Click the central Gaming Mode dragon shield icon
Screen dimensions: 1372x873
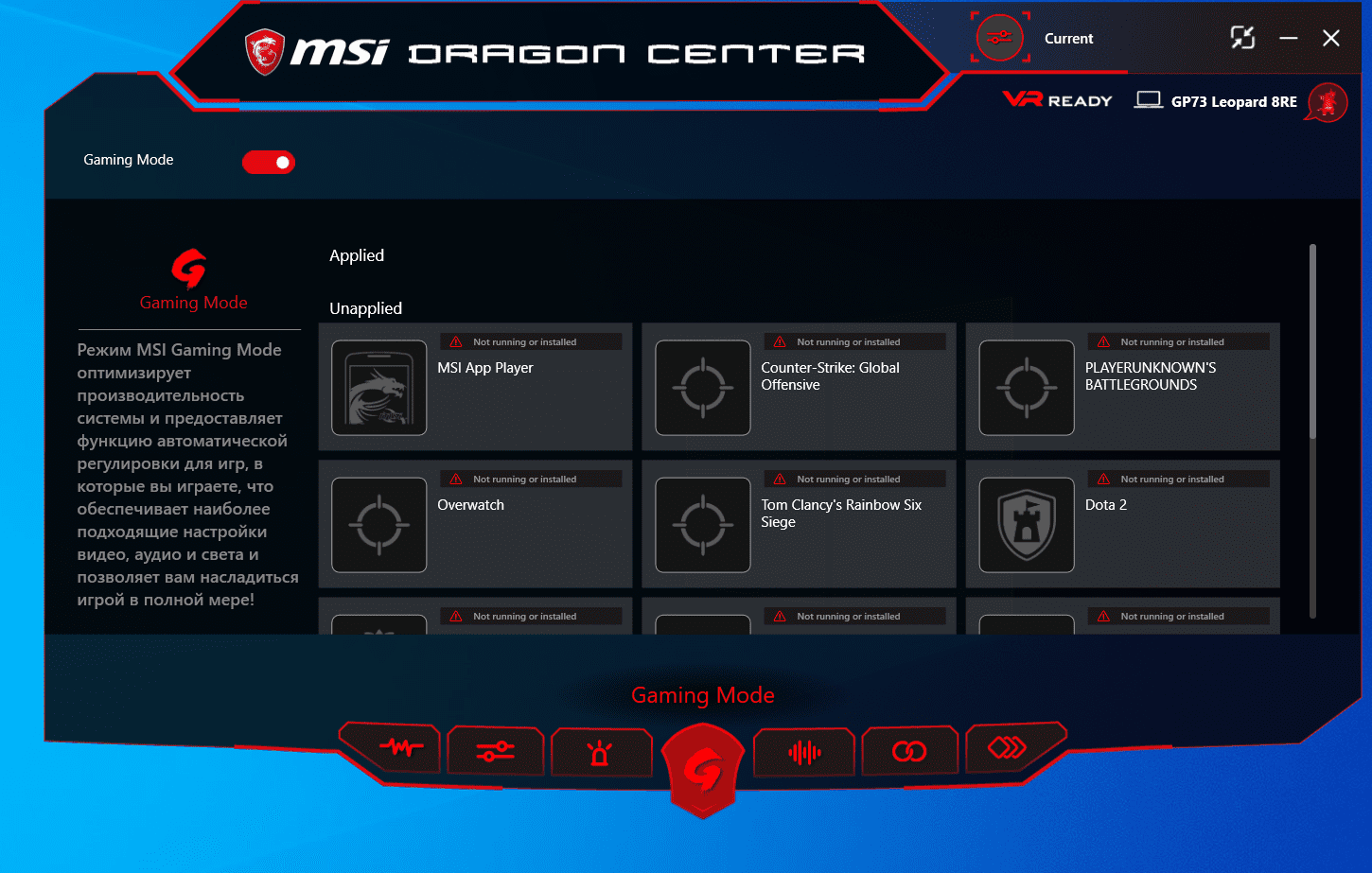tap(703, 773)
